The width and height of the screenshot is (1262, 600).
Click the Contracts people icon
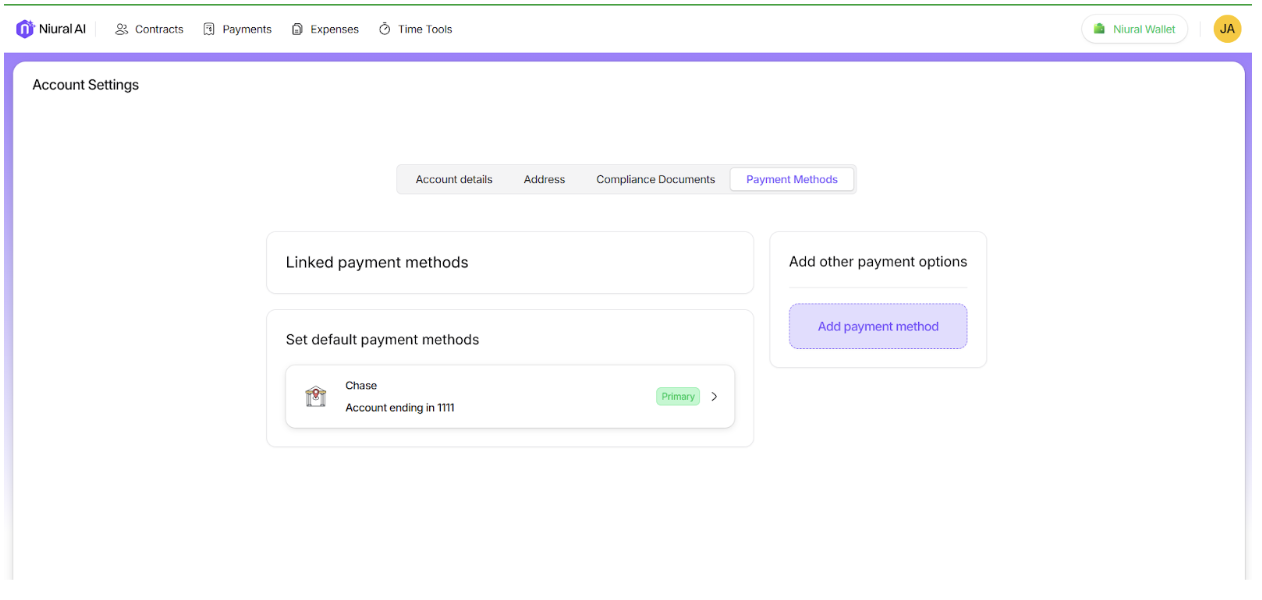(x=122, y=29)
